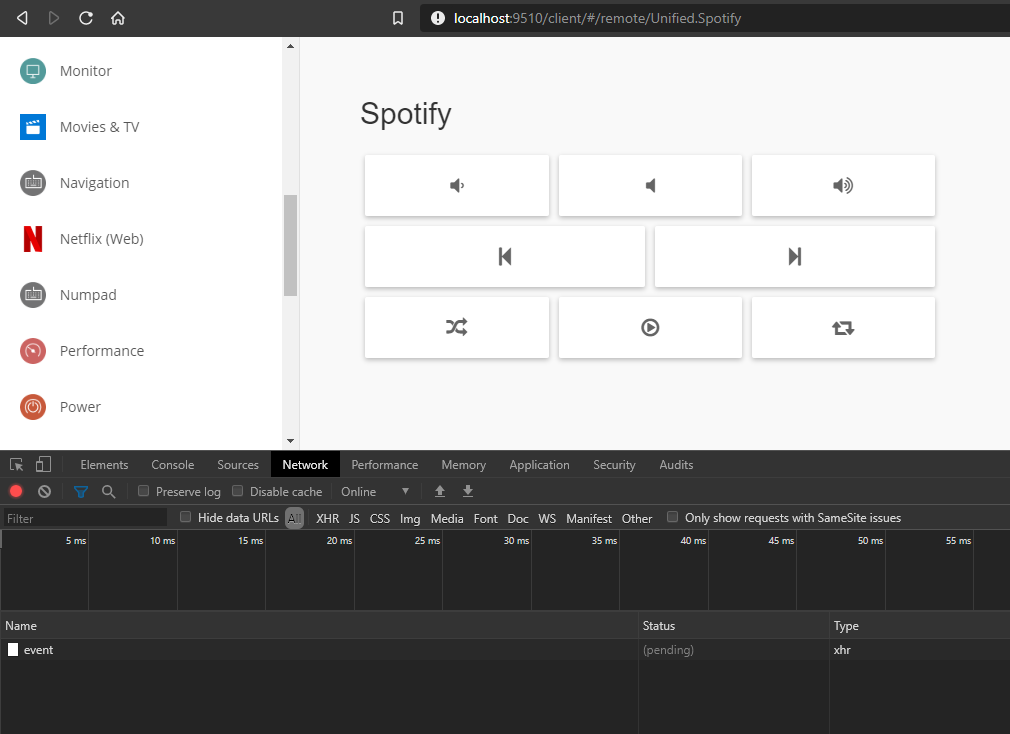This screenshot has width=1010, height=734.
Task: Activate DevTools inspect element icon
Action: tap(17, 464)
